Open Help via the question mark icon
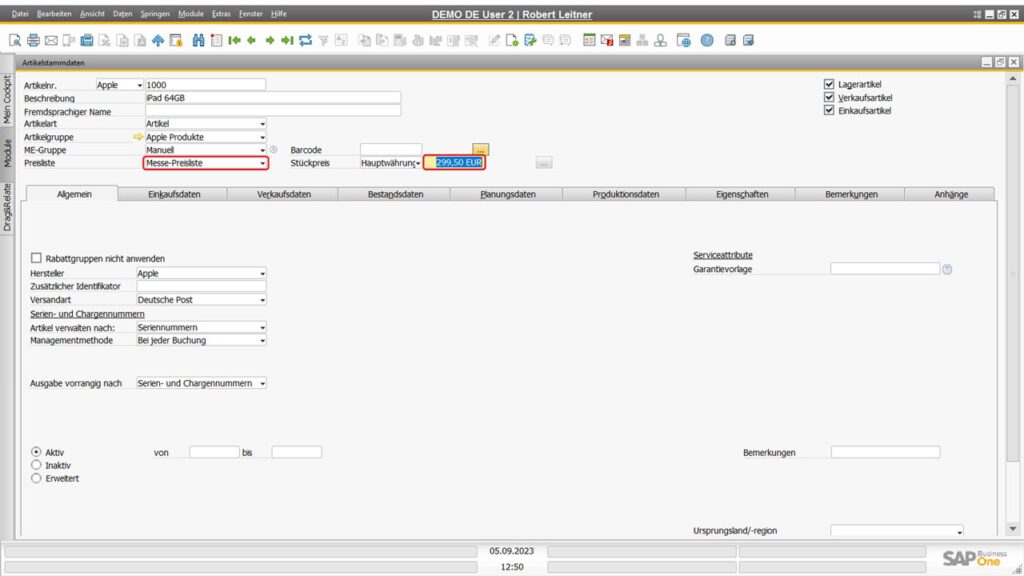This screenshot has height=576, width=1024. coord(707,40)
